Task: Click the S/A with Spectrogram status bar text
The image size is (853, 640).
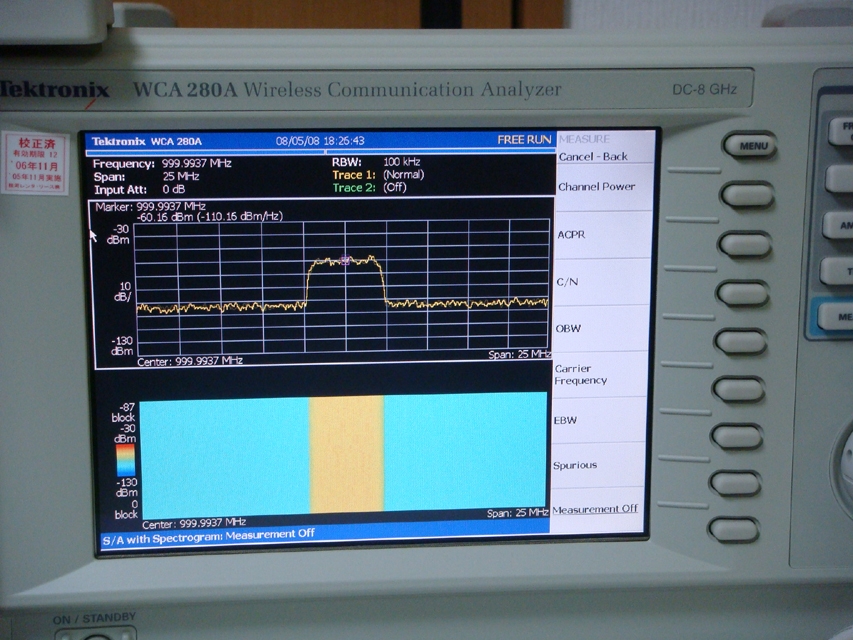Action: tap(208, 537)
